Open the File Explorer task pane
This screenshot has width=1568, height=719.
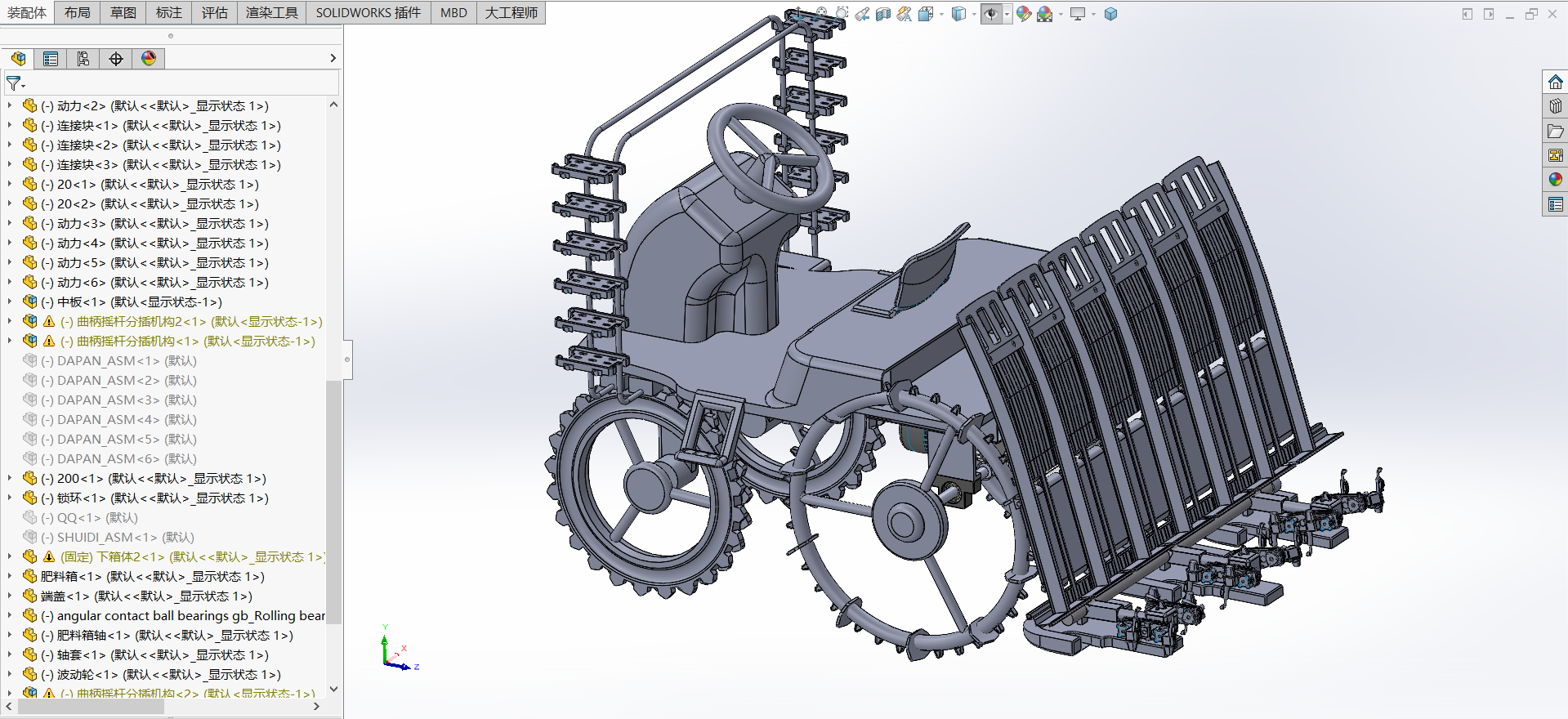(1555, 131)
